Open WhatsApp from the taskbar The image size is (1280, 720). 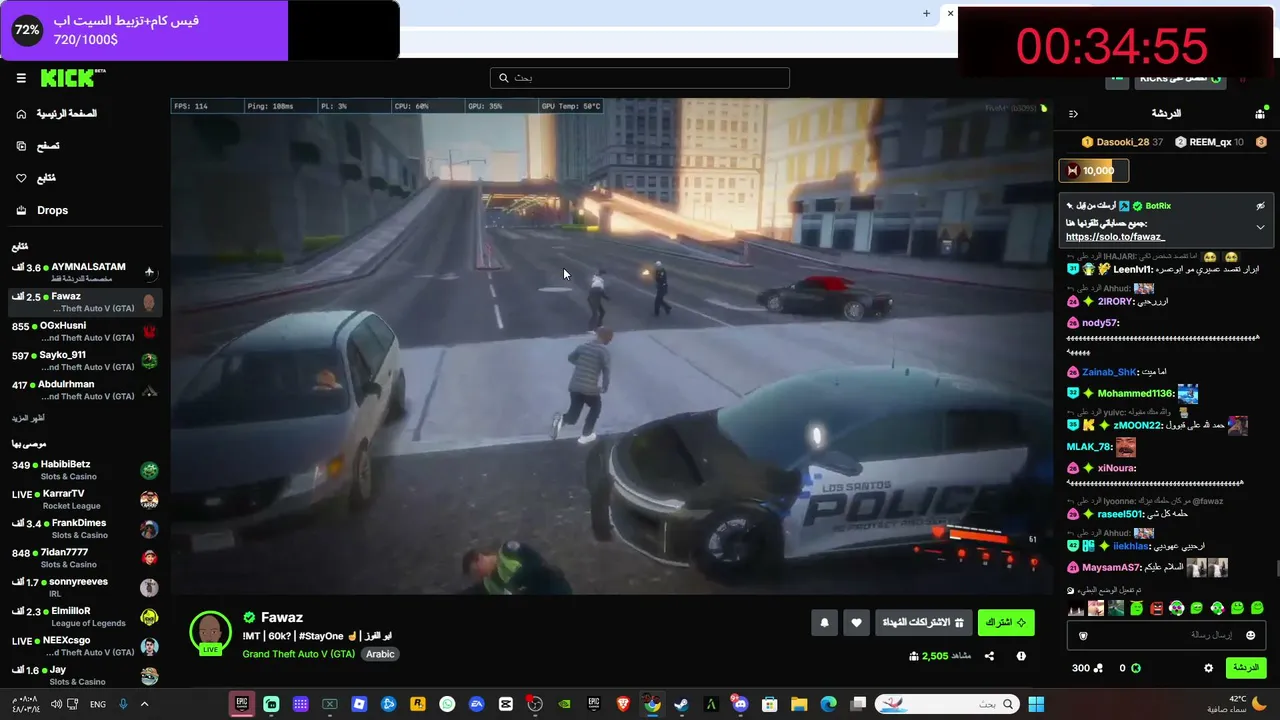click(x=447, y=704)
